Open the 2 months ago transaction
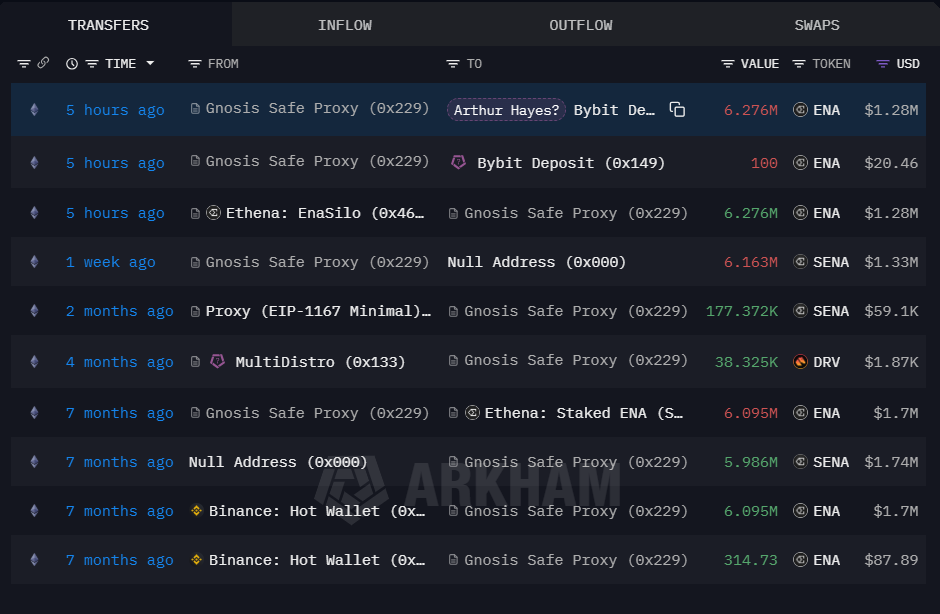The image size is (940, 614). click(x=119, y=311)
